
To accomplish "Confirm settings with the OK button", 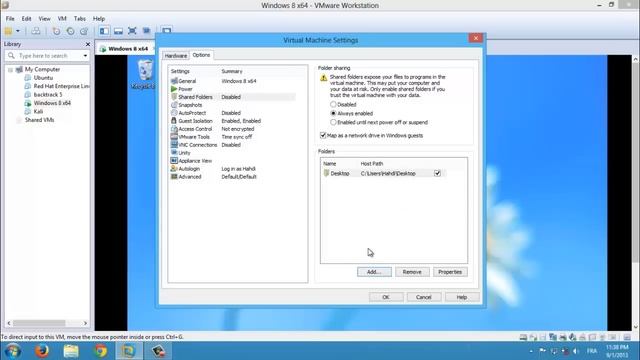I will 386,297.
